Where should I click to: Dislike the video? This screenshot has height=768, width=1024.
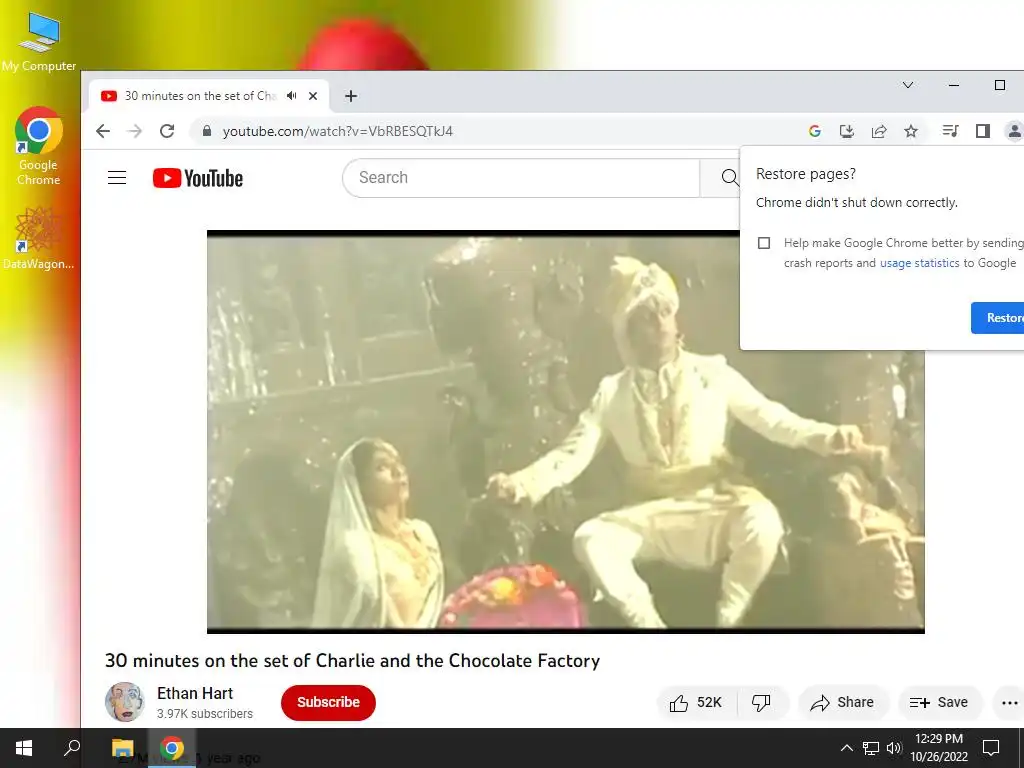pos(761,703)
